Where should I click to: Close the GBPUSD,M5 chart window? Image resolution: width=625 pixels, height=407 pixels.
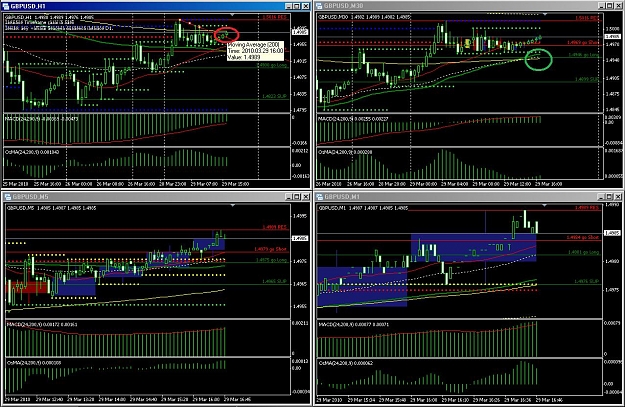click(x=305, y=197)
